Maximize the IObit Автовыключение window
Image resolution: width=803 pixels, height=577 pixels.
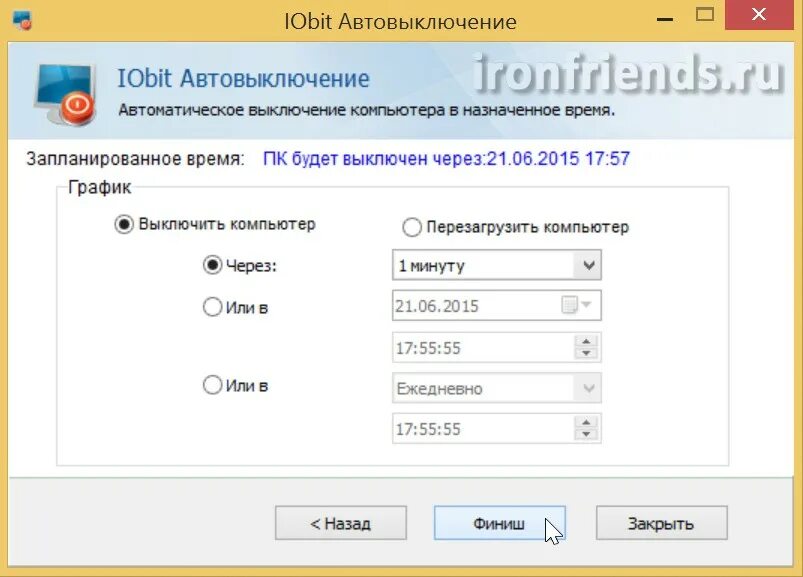(705, 14)
